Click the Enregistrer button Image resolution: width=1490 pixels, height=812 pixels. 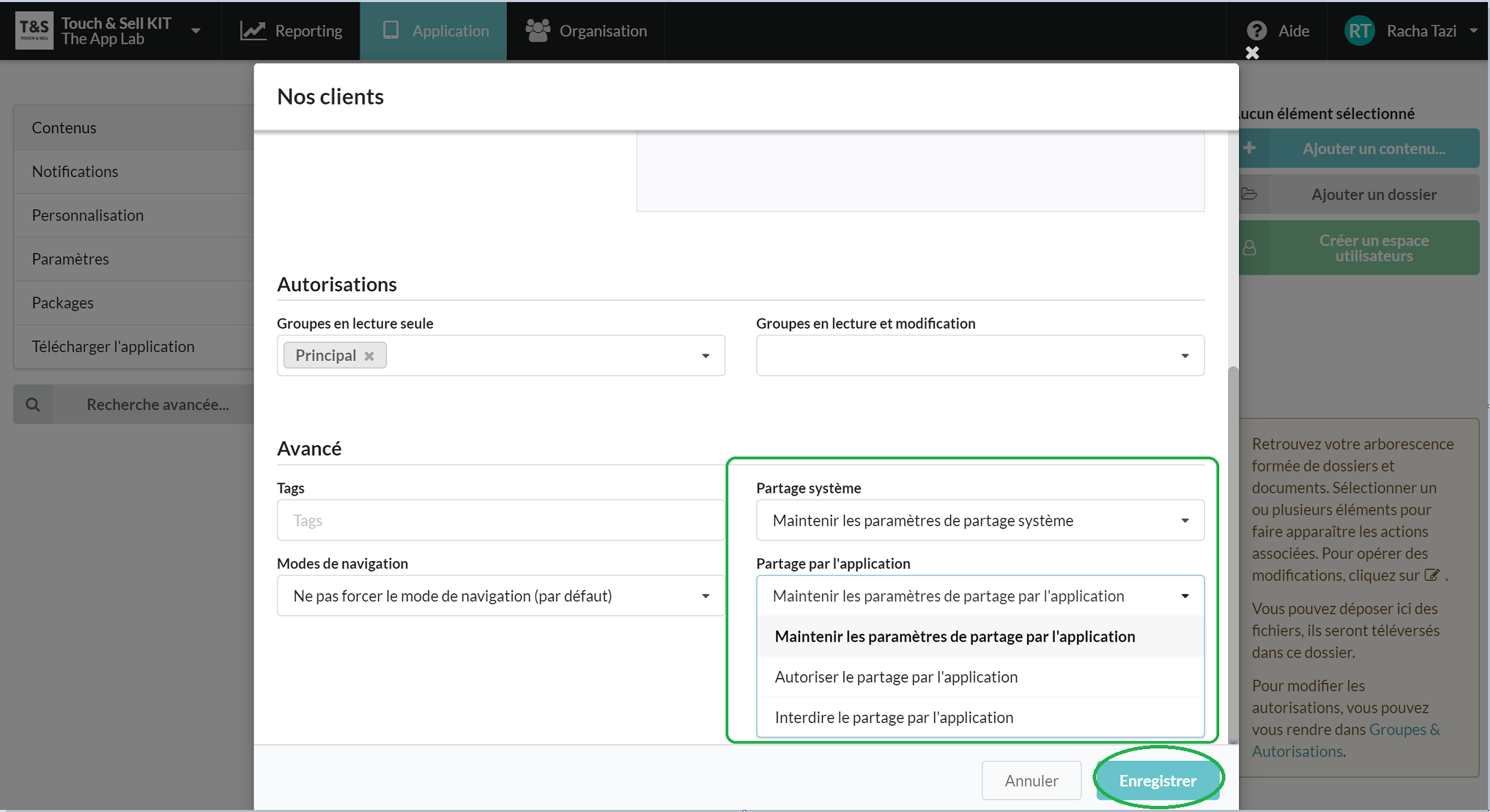[x=1158, y=781]
